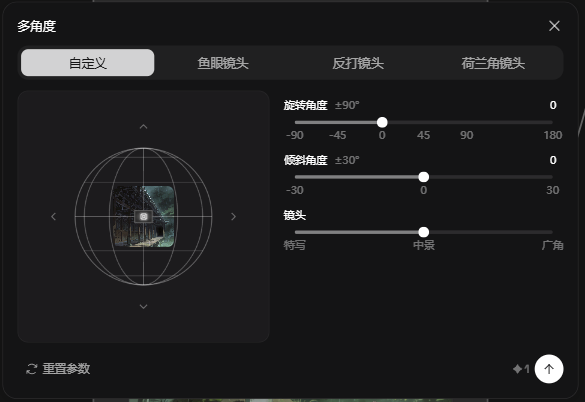Click the 多角度 dialog title
Screen dimensions: 585x402
pyautogui.click(x=37, y=26)
